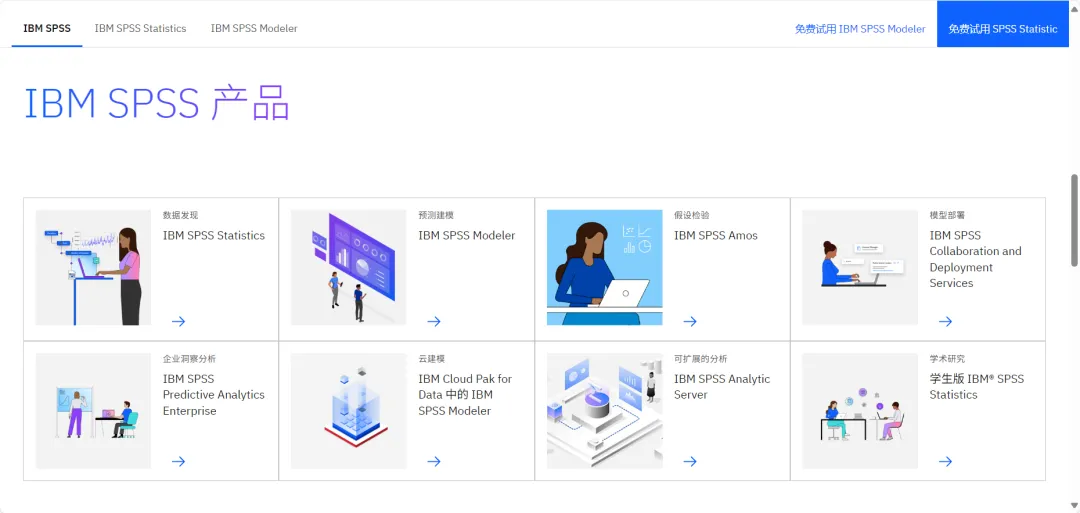Open the 学术研究 students illustration
This screenshot has width=1080, height=513.
point(860,411)
